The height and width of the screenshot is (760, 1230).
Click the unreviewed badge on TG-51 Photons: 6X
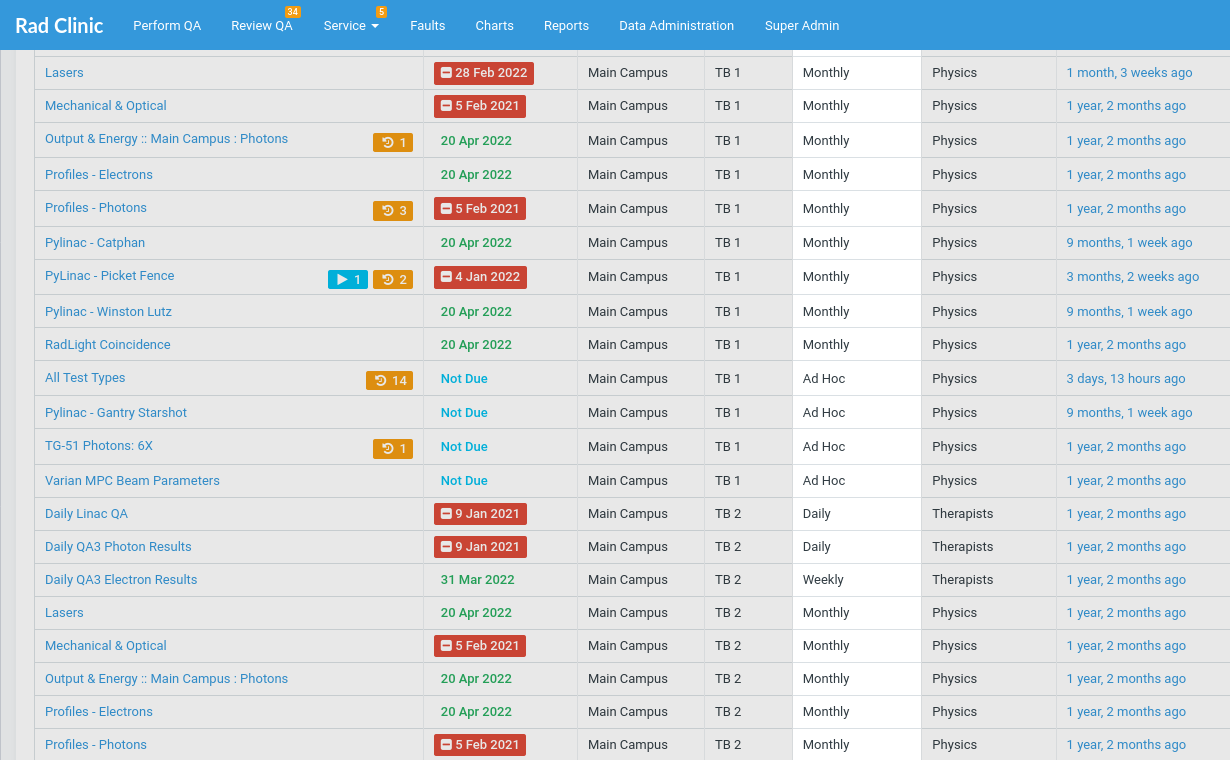point(393,449)
